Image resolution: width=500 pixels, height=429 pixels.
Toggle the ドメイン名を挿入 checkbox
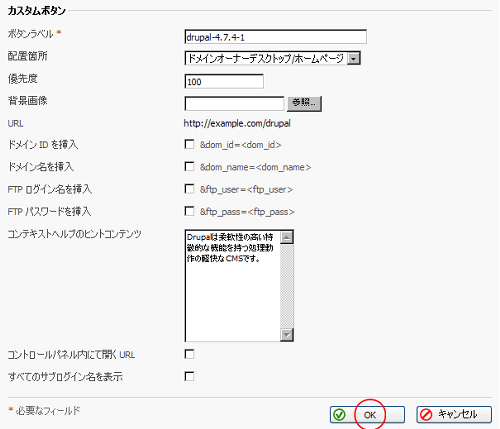pos(189,166)
